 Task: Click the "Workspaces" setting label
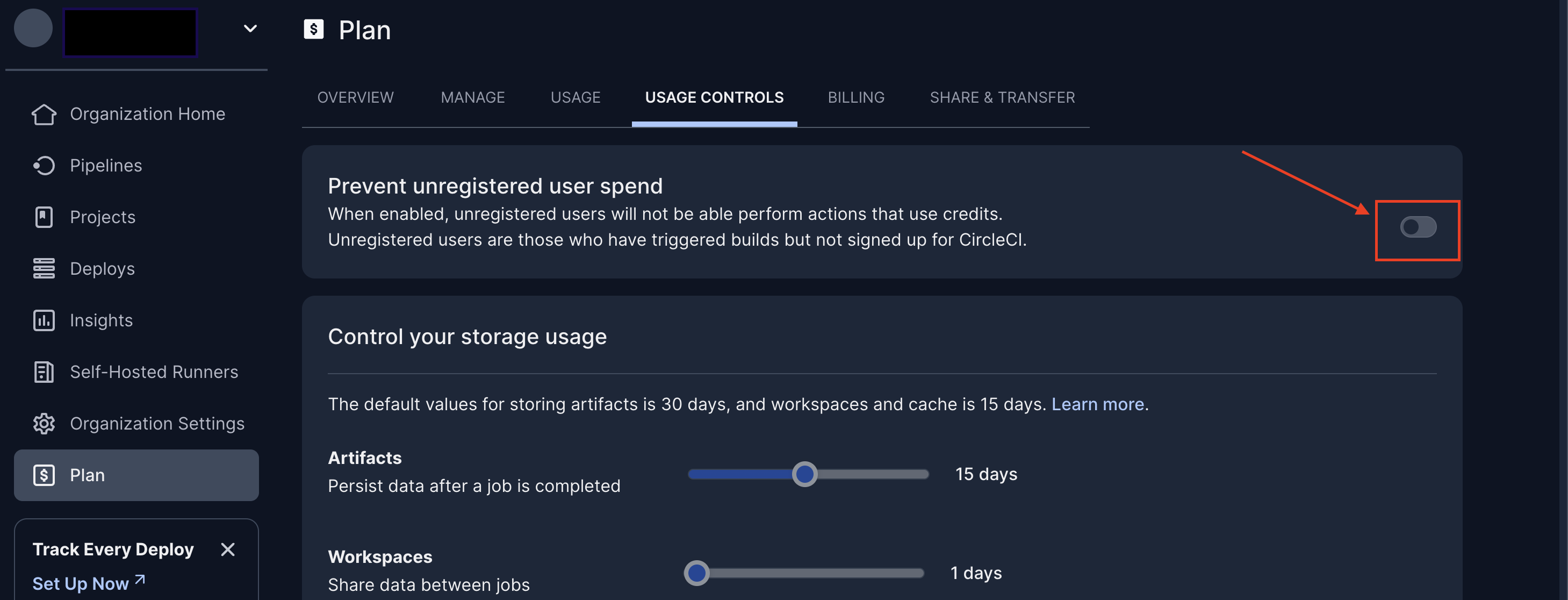pyautogui.click(x=380, y=557)
